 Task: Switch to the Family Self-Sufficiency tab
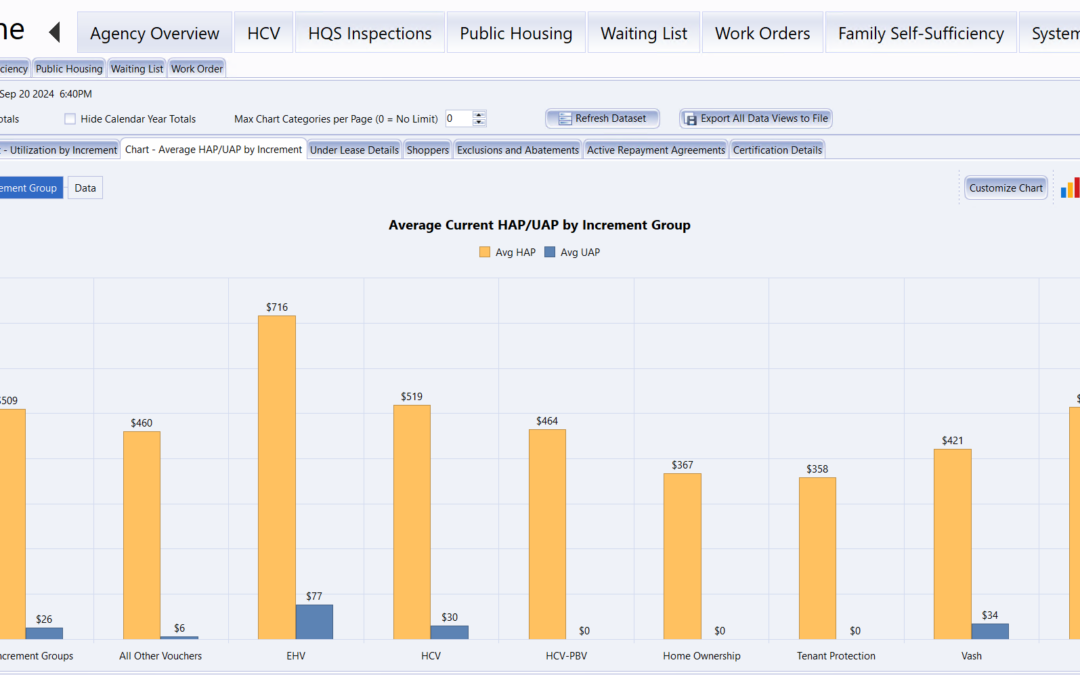pyautogui.click(x=920, y=33)
